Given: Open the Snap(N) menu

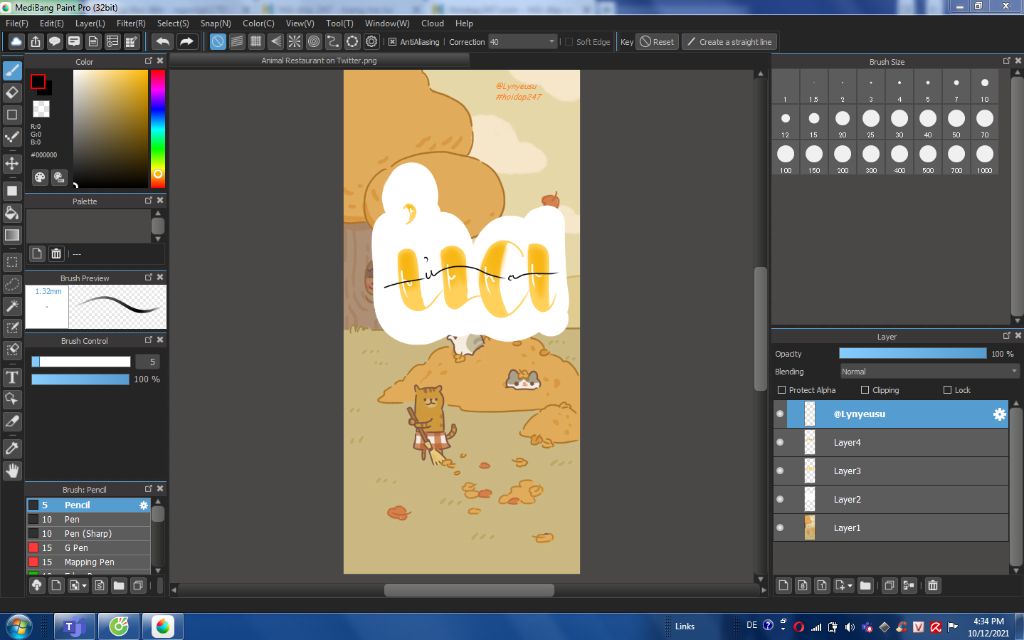Looking at the screenshot, I should pos(216,23).
